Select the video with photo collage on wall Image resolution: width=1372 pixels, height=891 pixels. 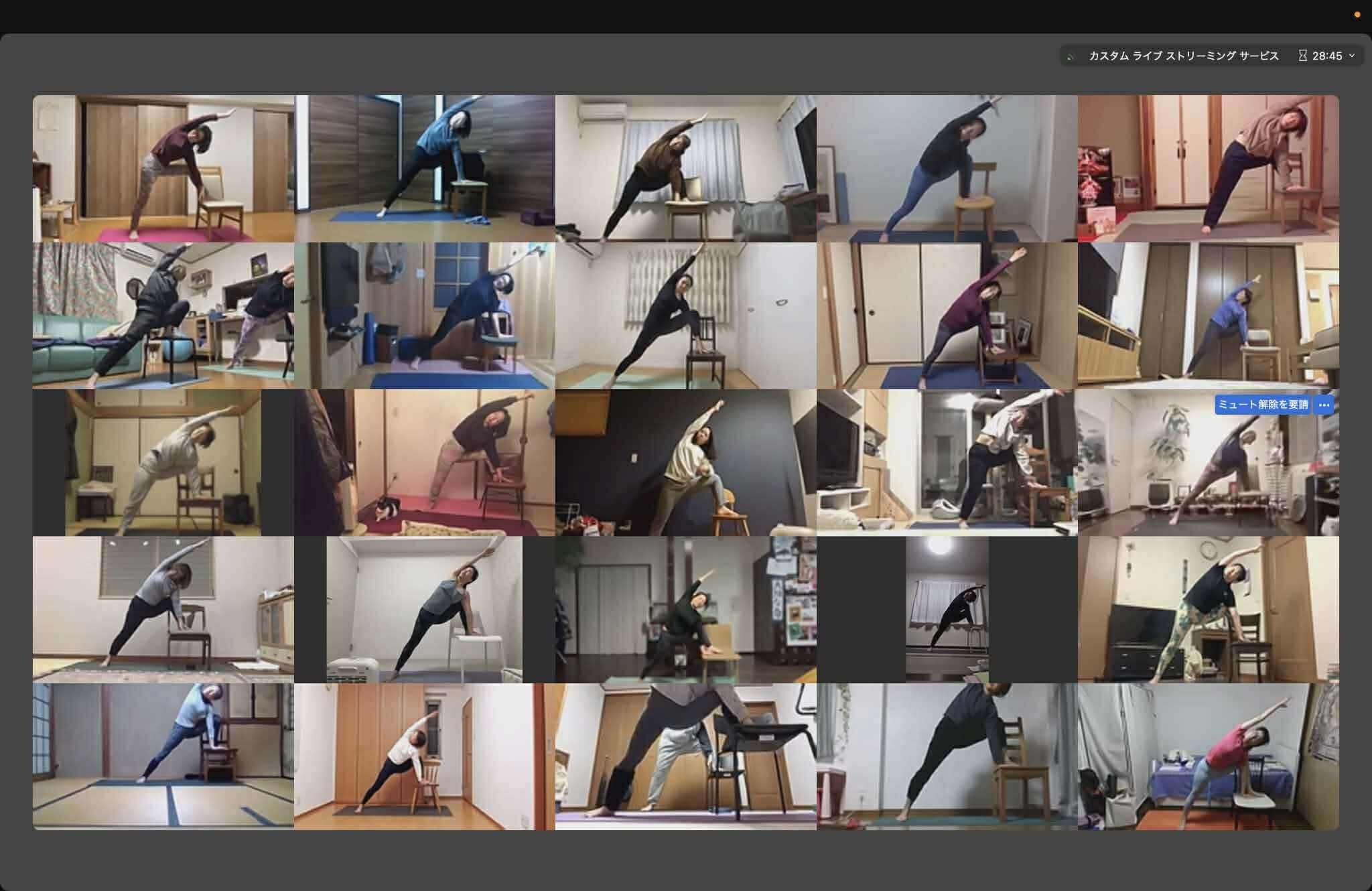(x=685, y=610)
